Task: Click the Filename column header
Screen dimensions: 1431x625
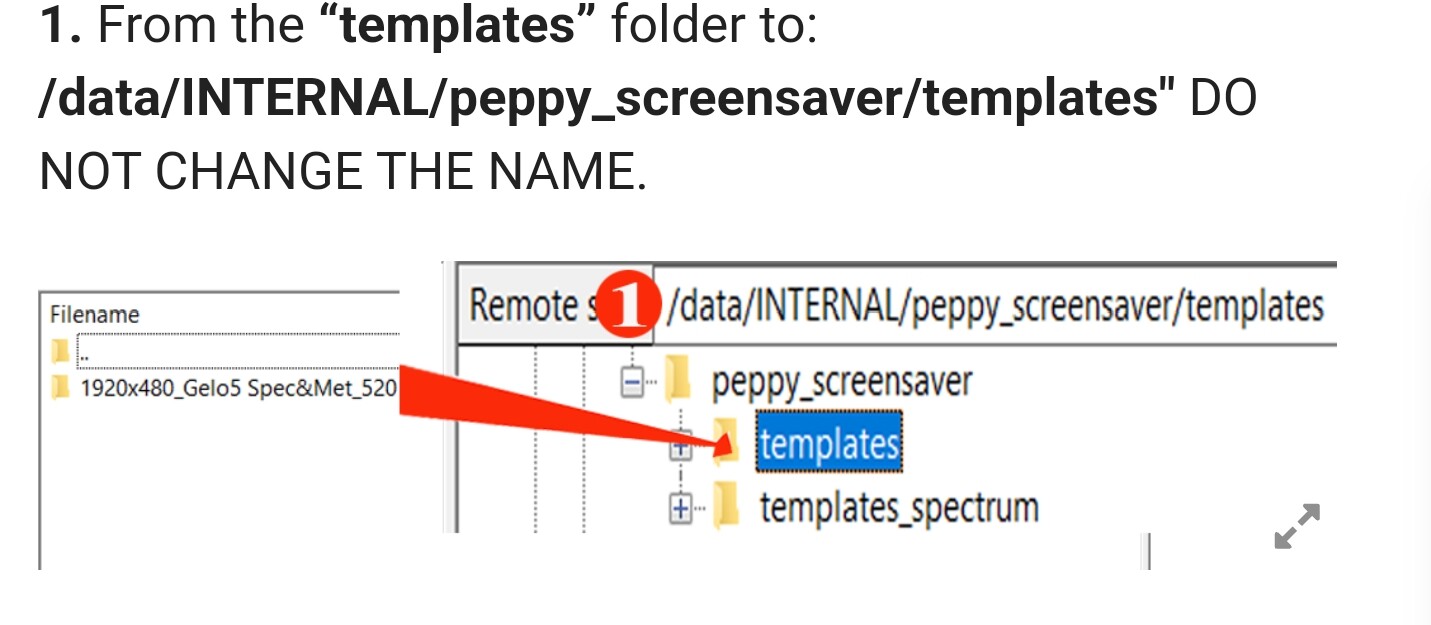Action: (x=95, y=314)
